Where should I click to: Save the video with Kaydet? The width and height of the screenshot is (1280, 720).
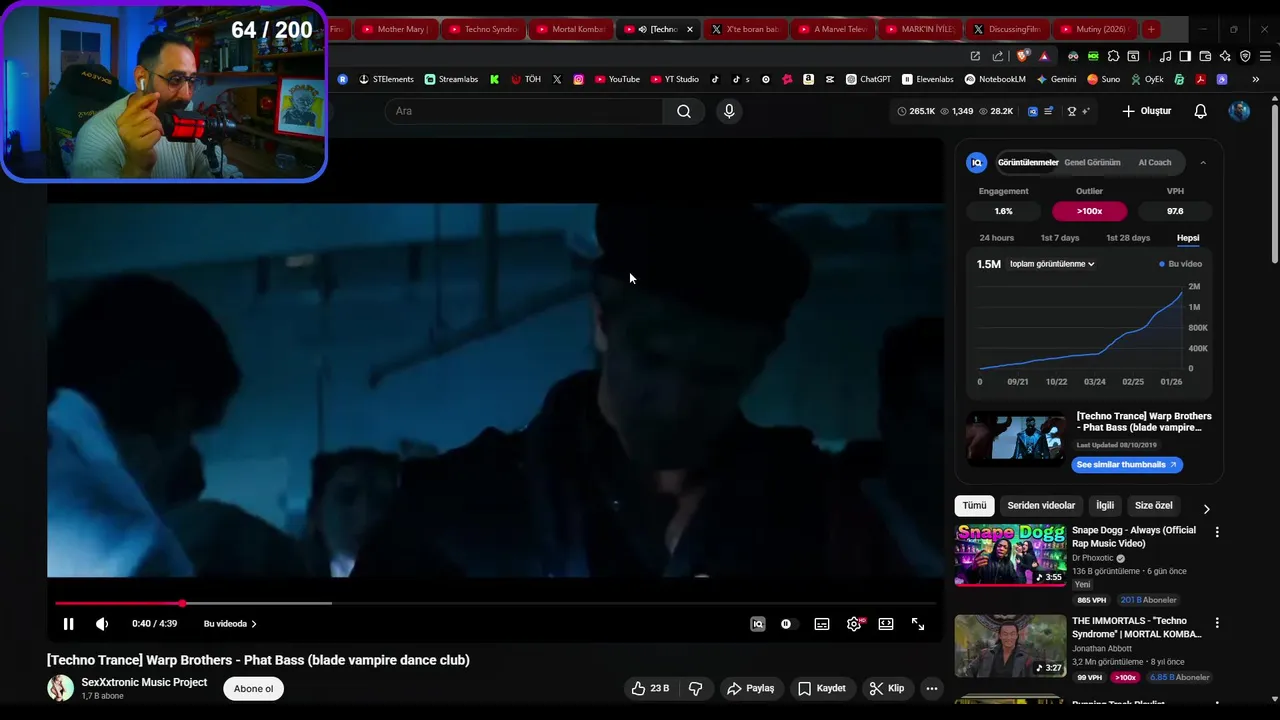(x=822, y=688)
